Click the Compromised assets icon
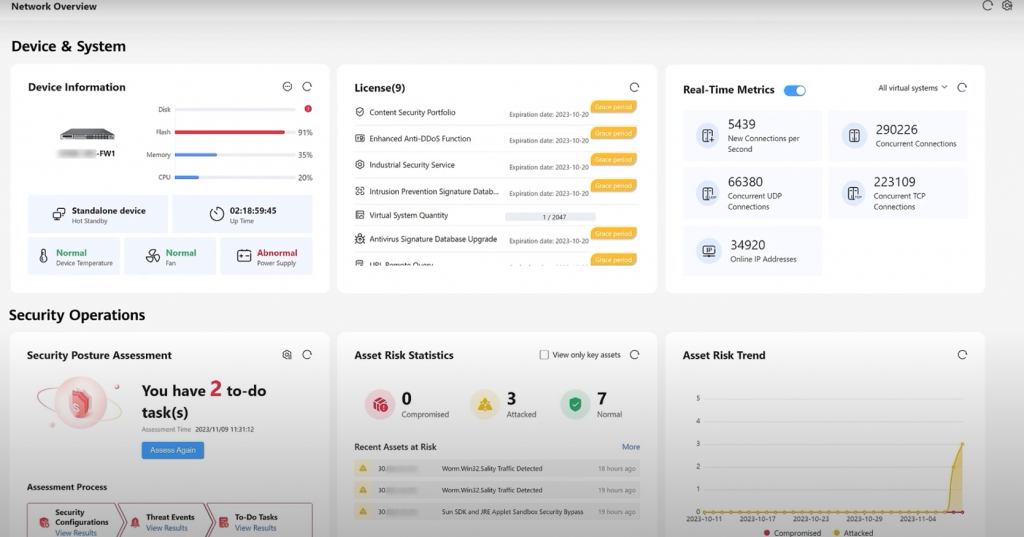This screenshot has width=1024, height=537. [x=379, y=404]
